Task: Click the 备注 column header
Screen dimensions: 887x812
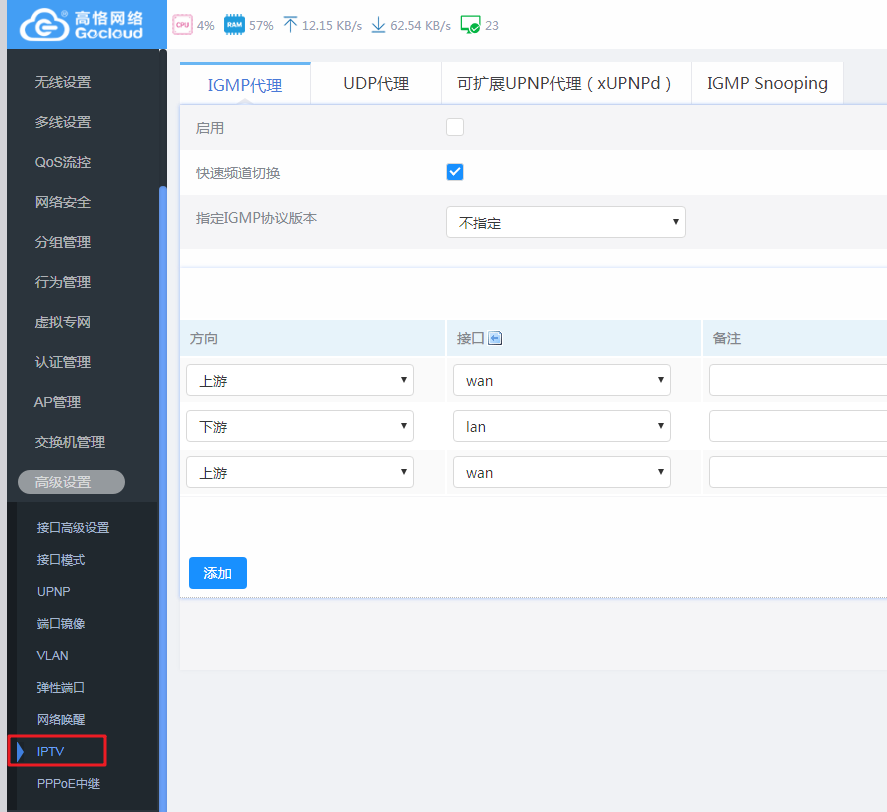Action: [x=795, y=338]
